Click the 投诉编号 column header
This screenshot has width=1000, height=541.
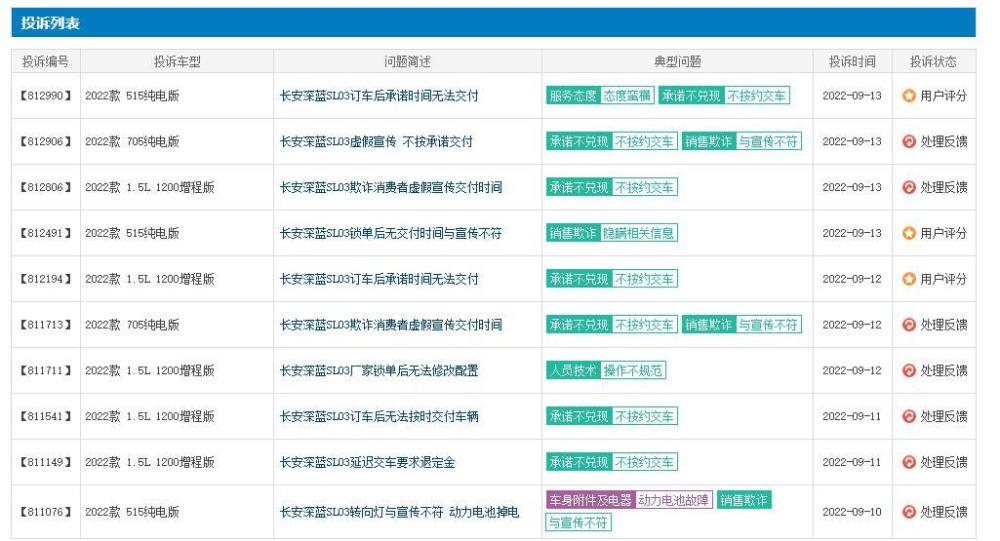coord(45,62)
